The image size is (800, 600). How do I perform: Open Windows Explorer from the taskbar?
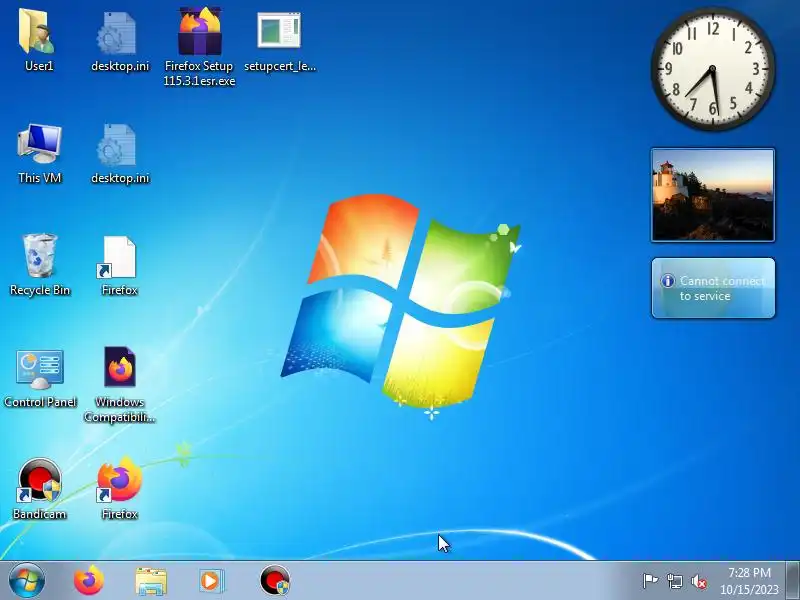pos(151,581)
